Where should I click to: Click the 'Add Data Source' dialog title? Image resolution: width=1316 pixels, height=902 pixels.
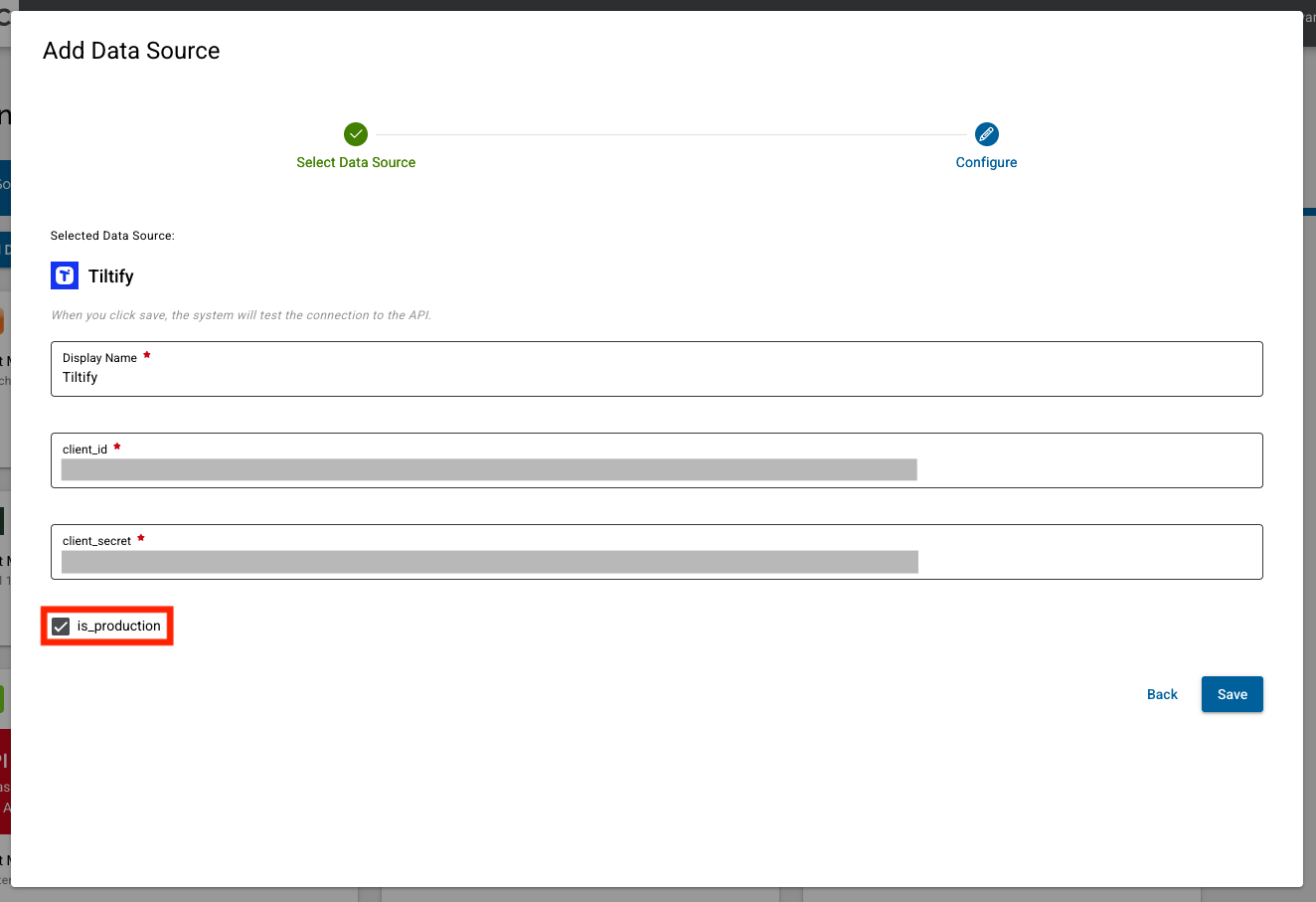(131, 51)
